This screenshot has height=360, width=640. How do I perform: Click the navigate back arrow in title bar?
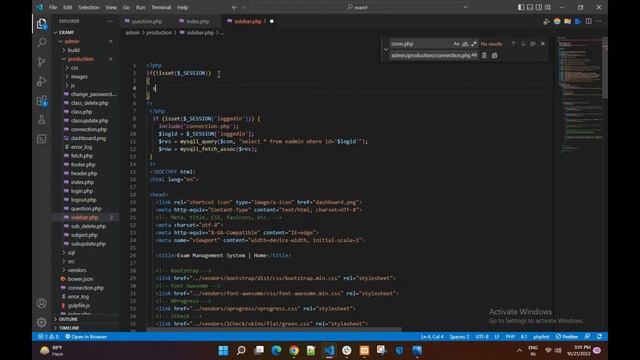234,7
